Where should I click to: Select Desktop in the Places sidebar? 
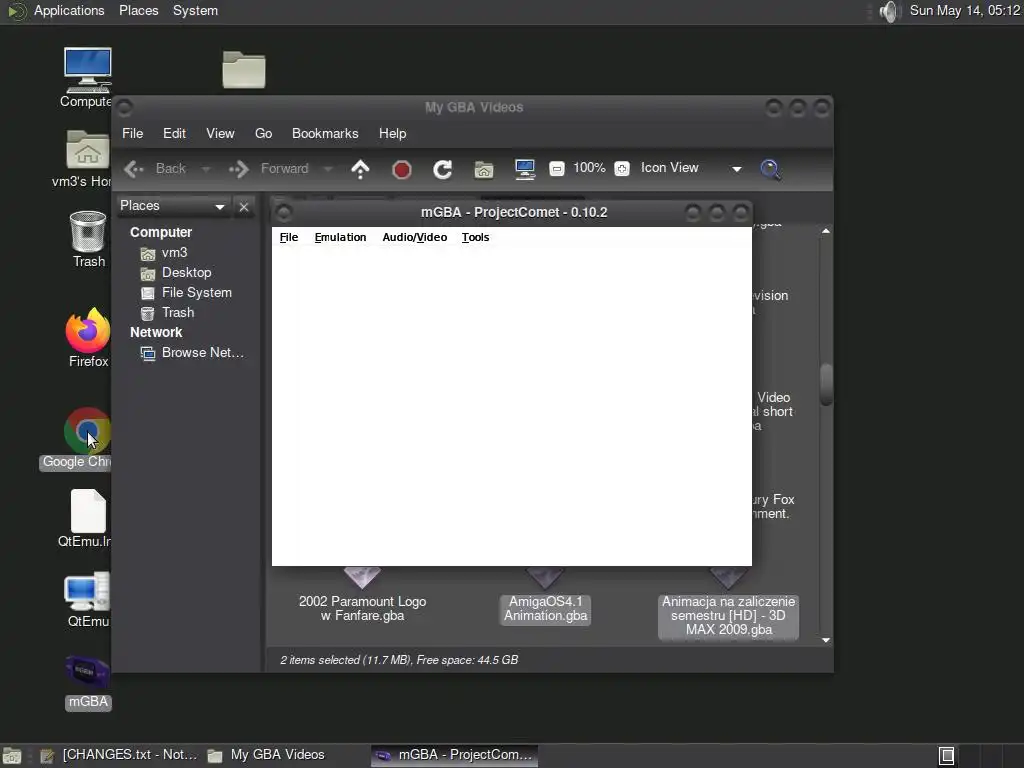point(176,273)
